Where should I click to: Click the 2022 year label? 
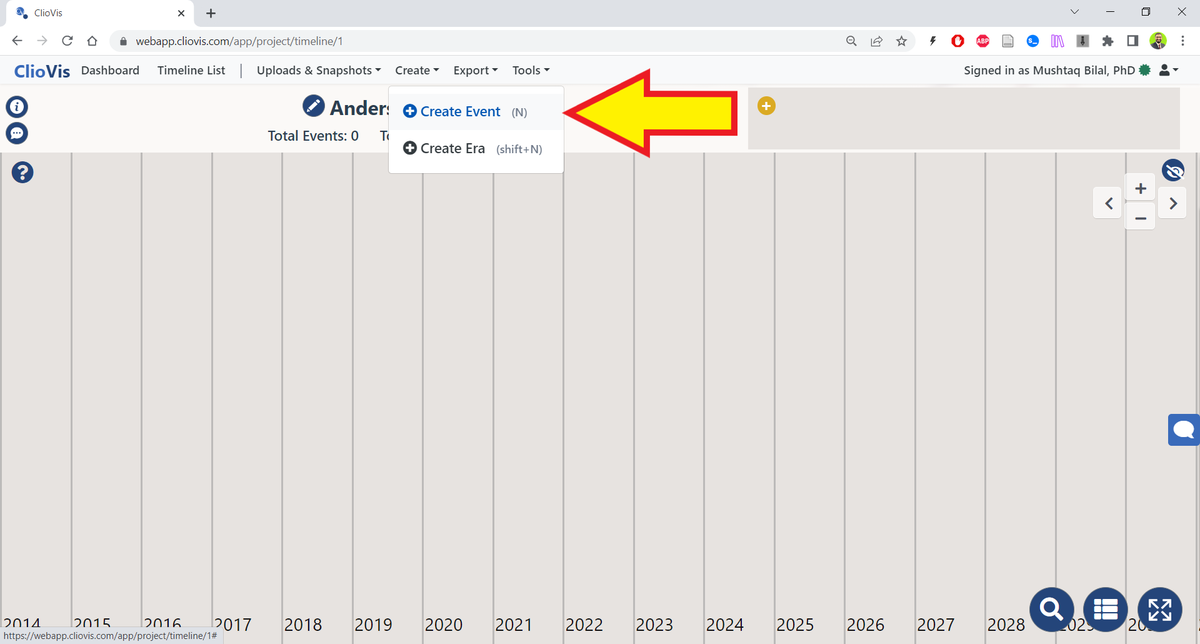pyautogui.click(x=584, y=625)
